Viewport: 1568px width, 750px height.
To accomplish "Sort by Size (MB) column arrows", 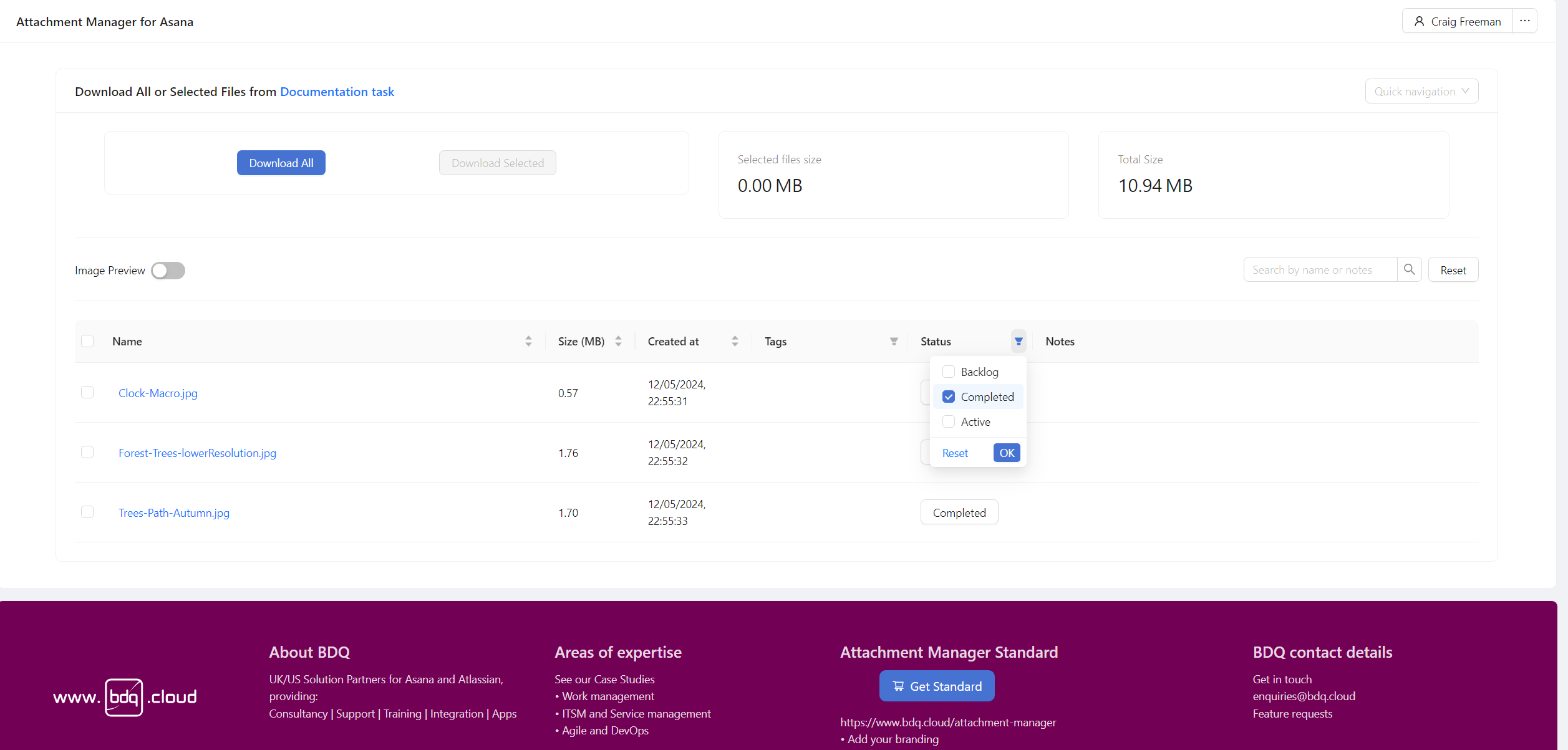I will pos(618,341).
